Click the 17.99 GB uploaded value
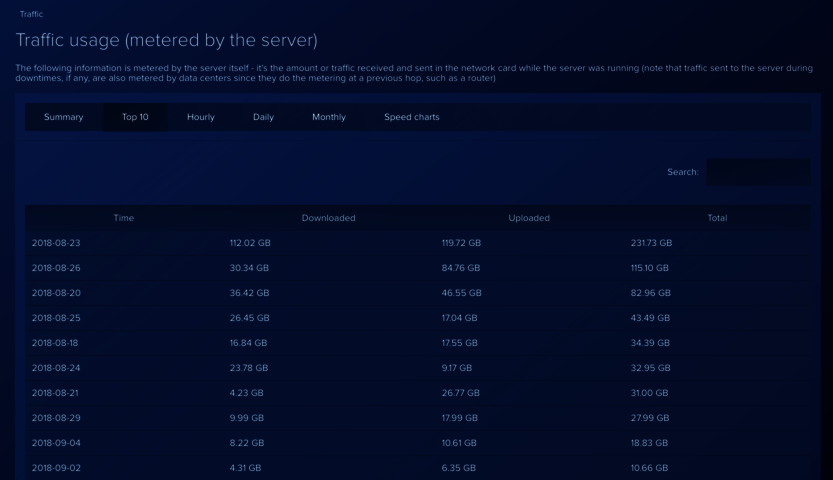 tap(460, 418)
